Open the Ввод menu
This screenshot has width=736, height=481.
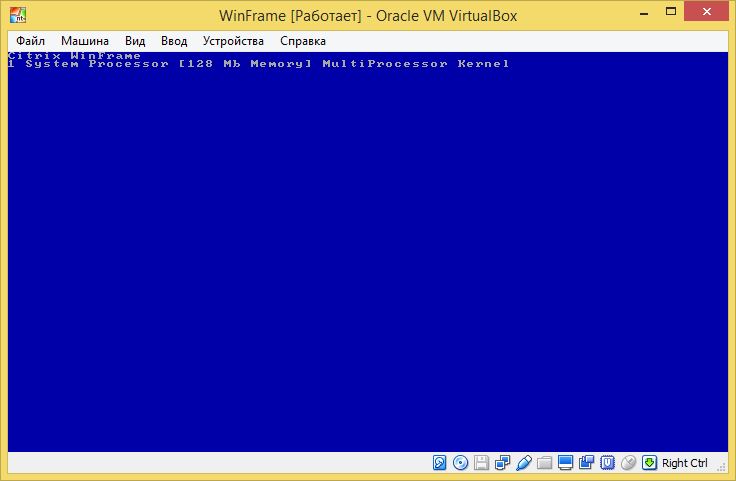174,41
